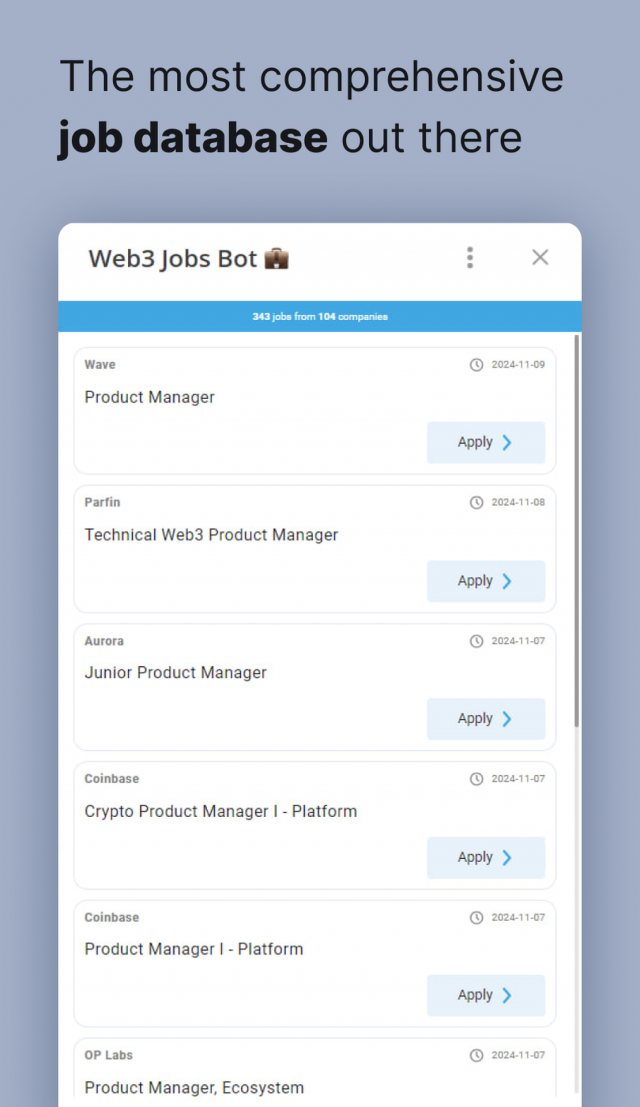The width and height of the screenshot is (640, 1107).
Task: Click the 2024-11-07 date on Aurora card
Action: pos(518,641)
